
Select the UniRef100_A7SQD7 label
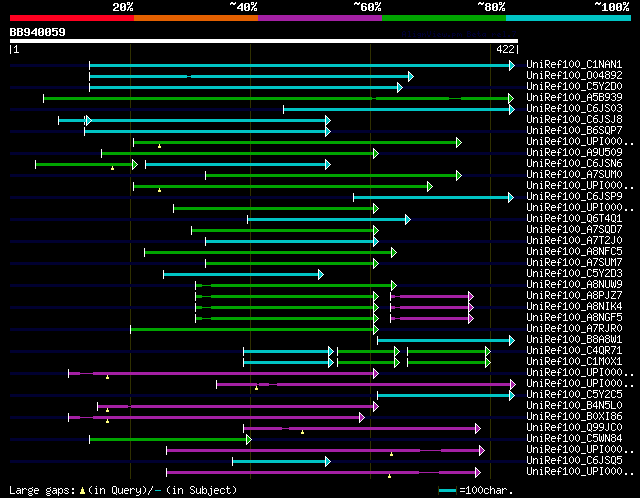(x=574, y=229)
